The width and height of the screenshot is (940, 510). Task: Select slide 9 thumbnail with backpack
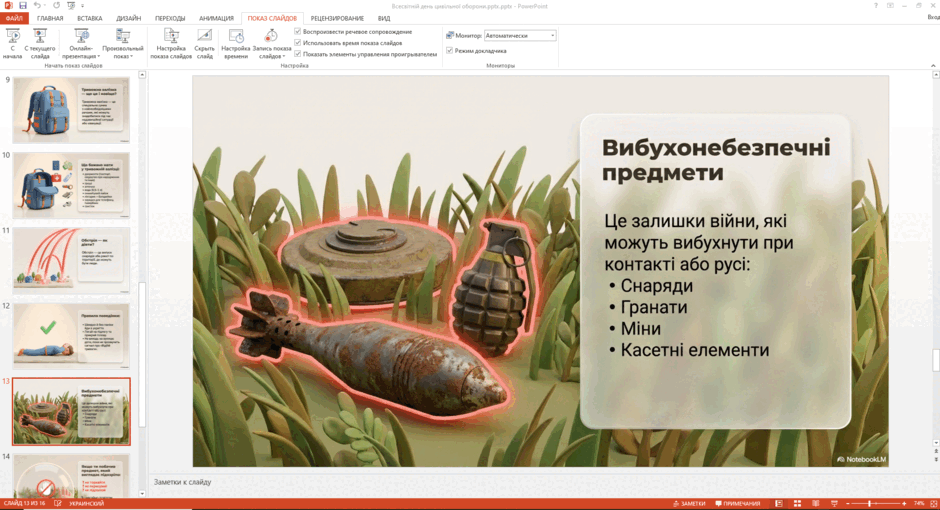[71, 110]
